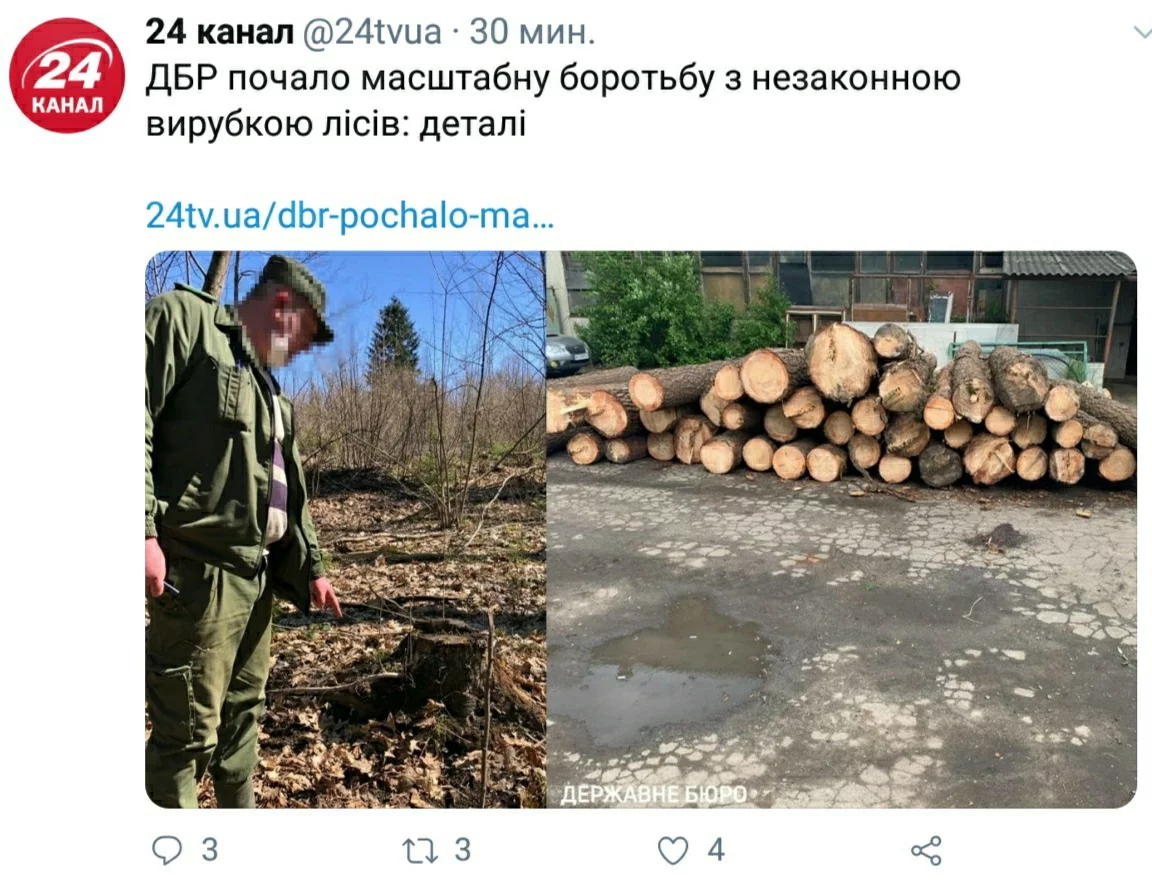Open the share icon under the tweet

pos(926,850)
